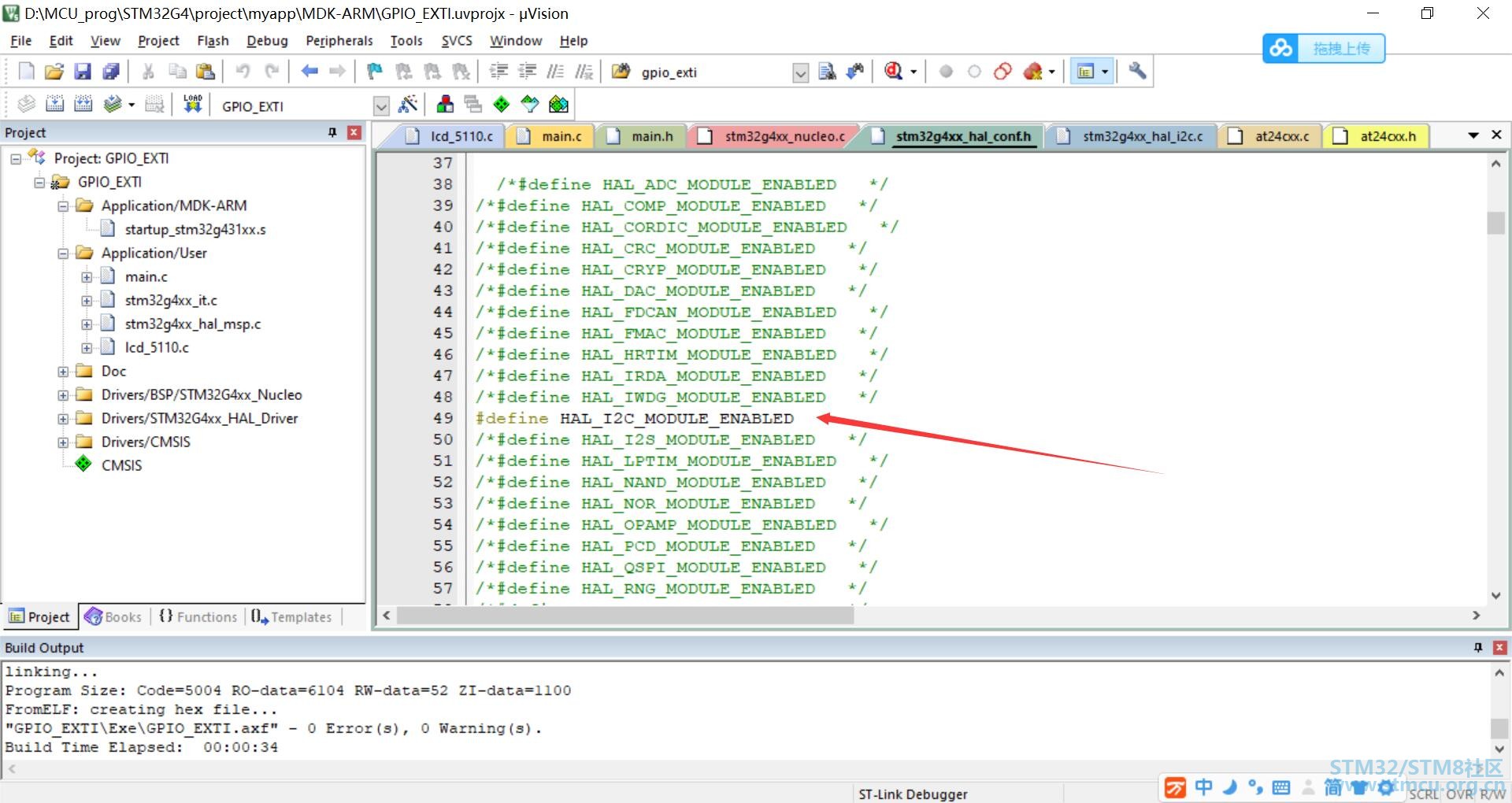Viewport: 1512px width, 803px height.
Task: Click the Save All icon
Action: 111,72
